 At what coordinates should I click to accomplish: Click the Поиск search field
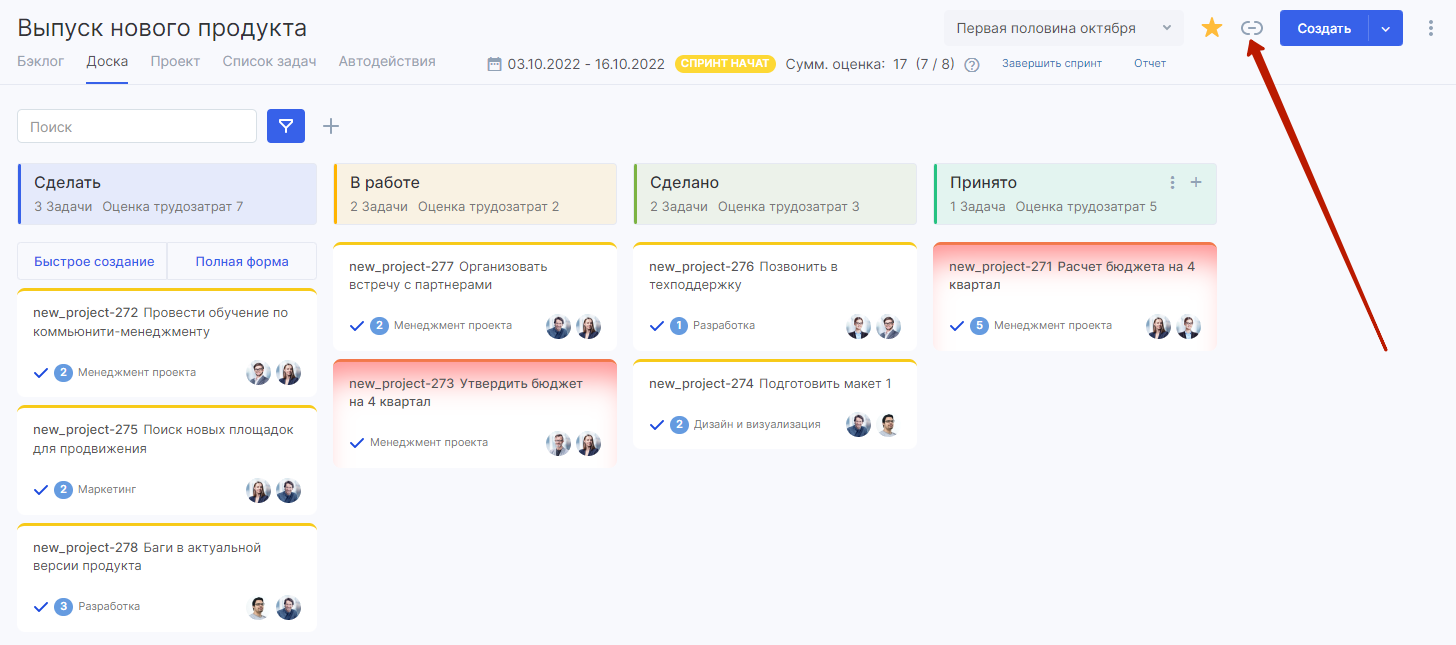point(137,126)
